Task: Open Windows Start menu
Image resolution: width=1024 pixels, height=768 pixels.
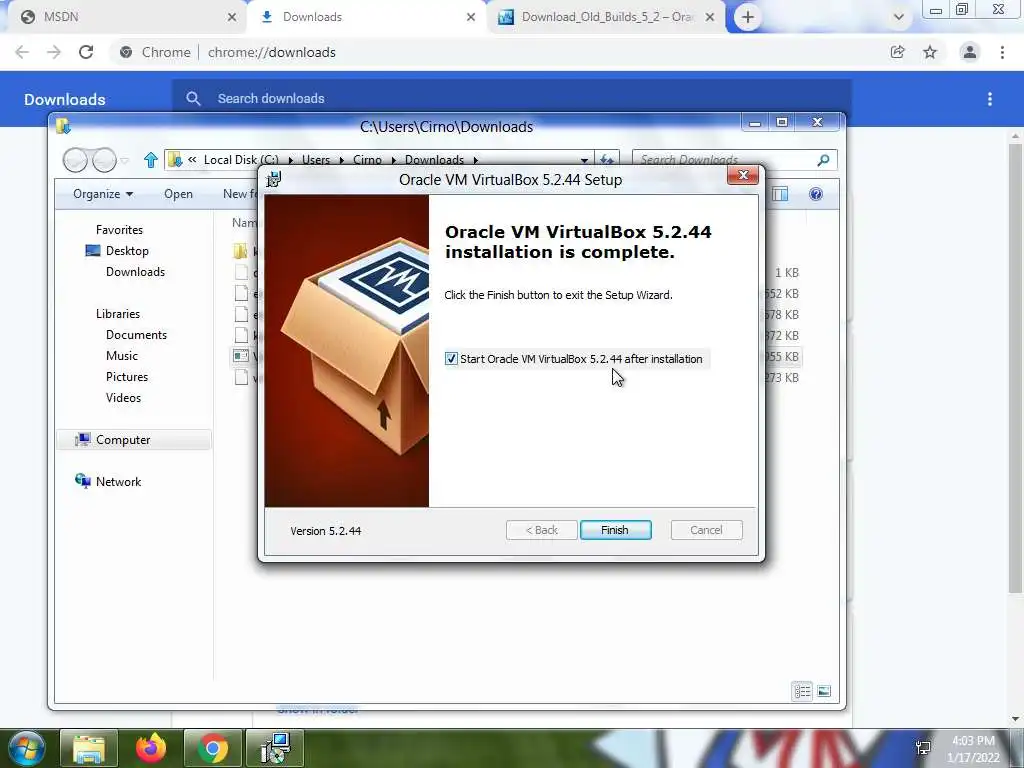Action: (x=26, y=748)
